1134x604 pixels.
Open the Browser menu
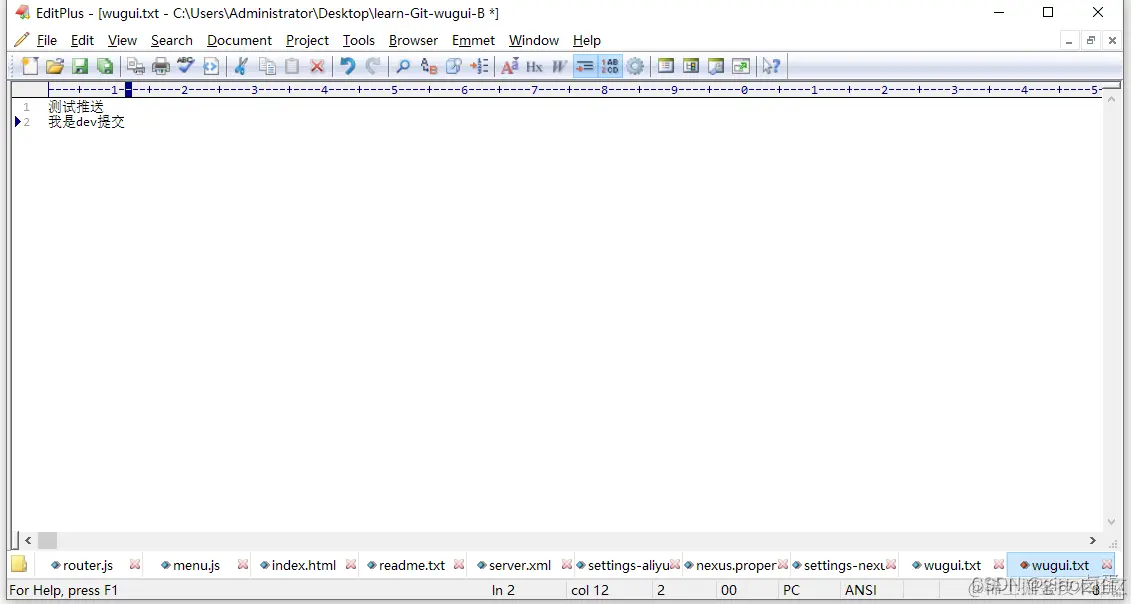coord(413,41)
